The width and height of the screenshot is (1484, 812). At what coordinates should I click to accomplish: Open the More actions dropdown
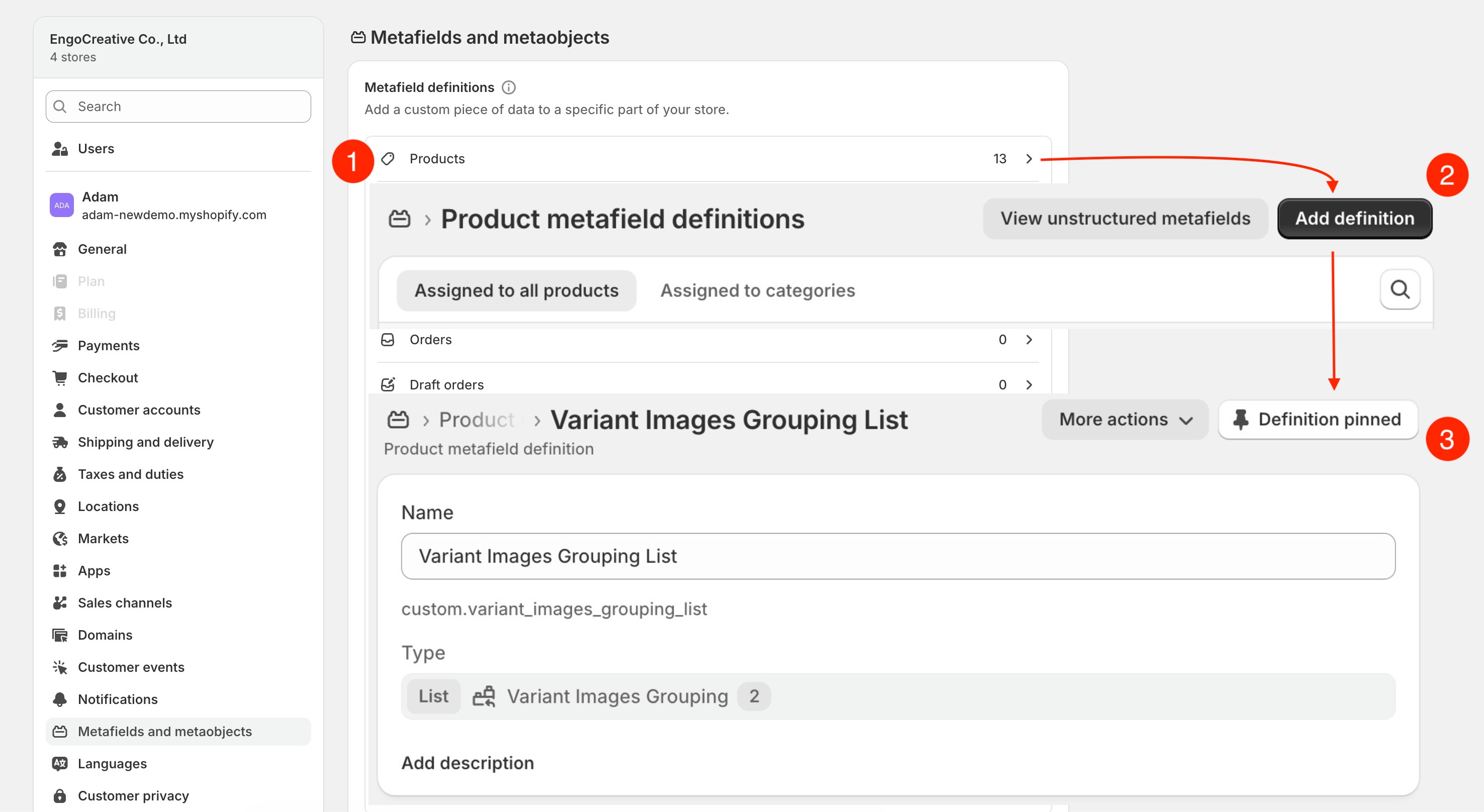(x=1125, y=419)
